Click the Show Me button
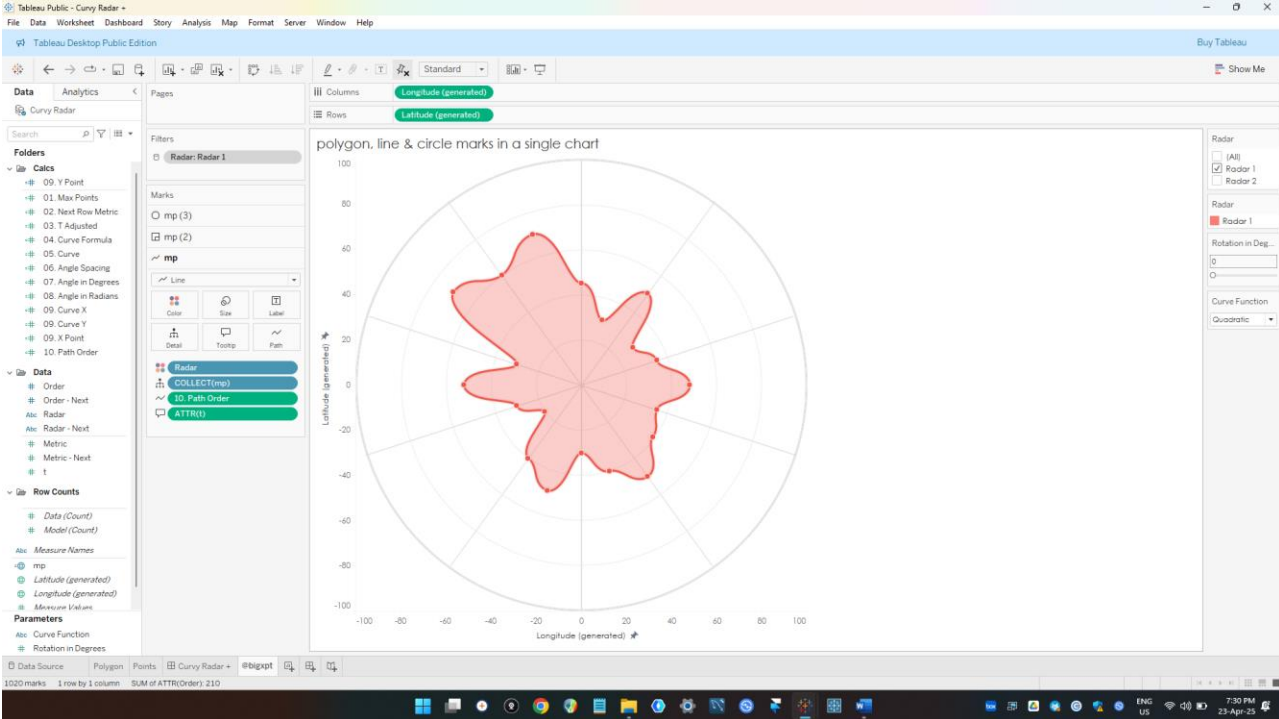1279x719 pixels. 1239,69
